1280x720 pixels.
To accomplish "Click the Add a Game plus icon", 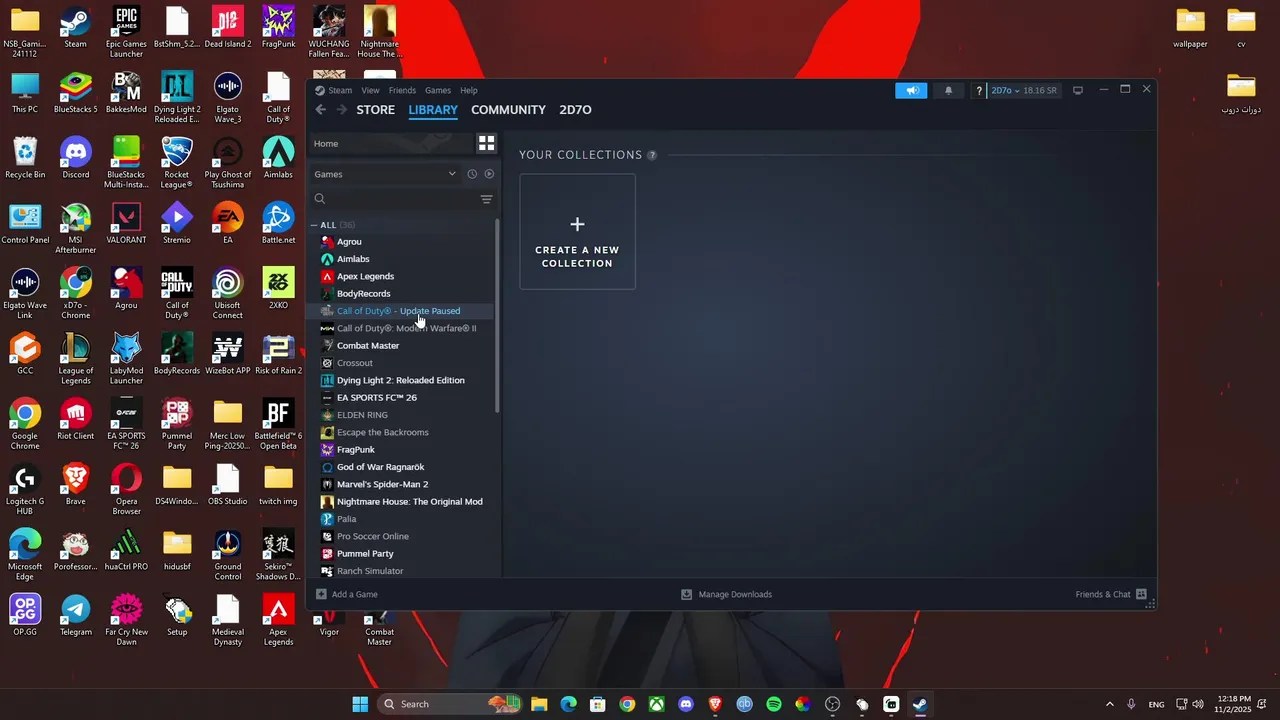I will (321, 594).
